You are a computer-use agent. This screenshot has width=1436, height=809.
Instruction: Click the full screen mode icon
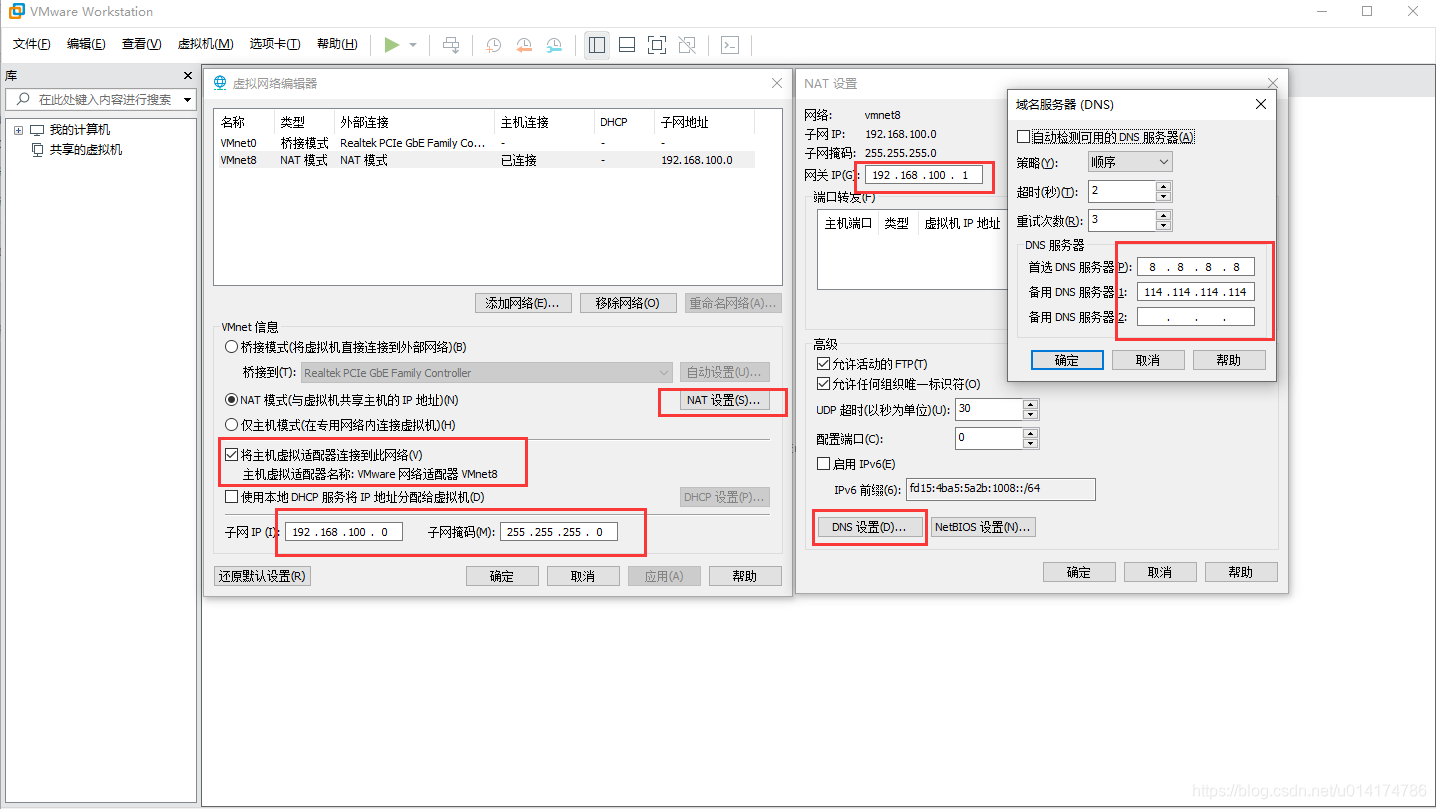pos(657,45)
